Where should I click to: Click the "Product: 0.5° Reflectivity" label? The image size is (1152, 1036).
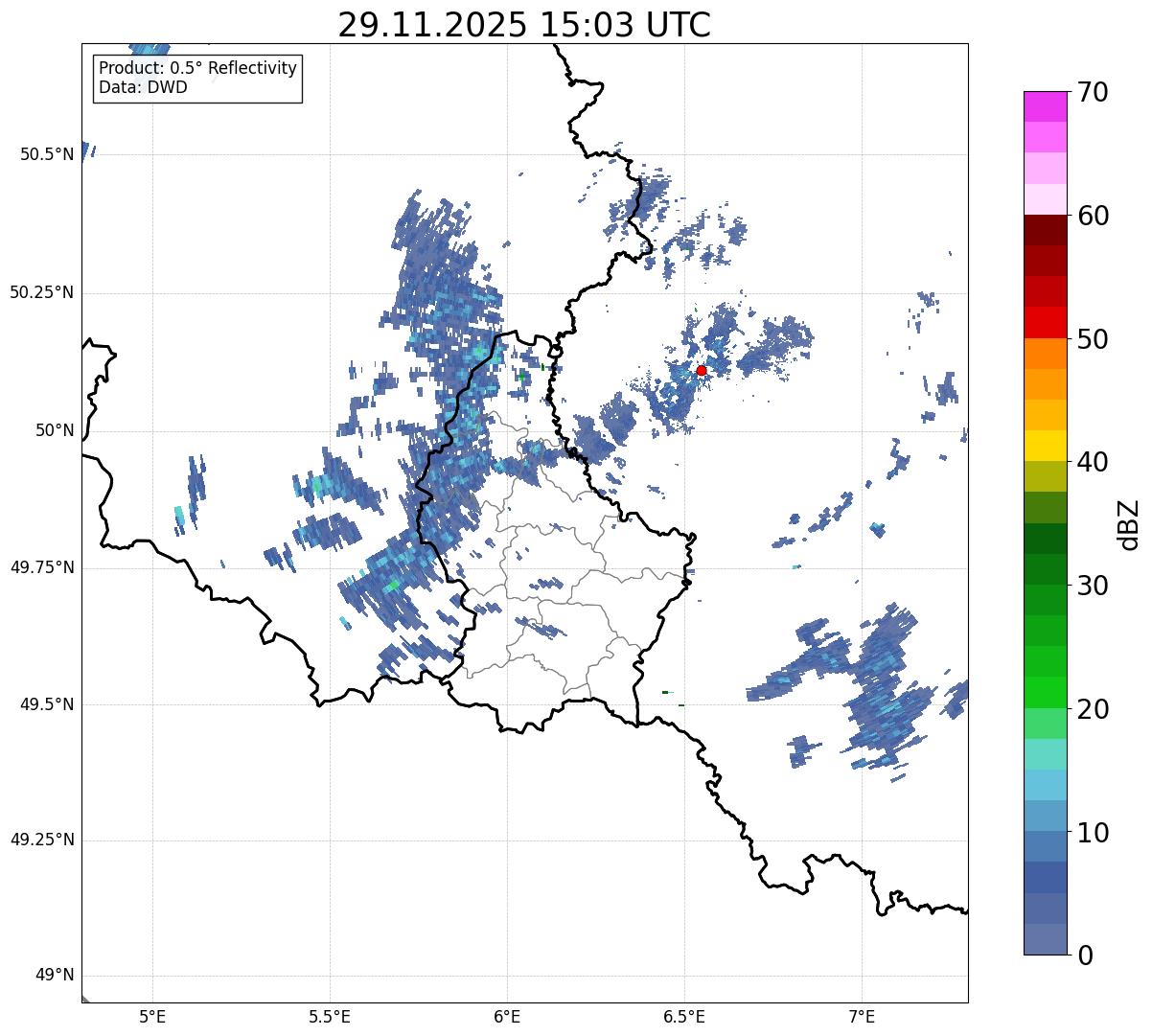(x=197, y=69)
